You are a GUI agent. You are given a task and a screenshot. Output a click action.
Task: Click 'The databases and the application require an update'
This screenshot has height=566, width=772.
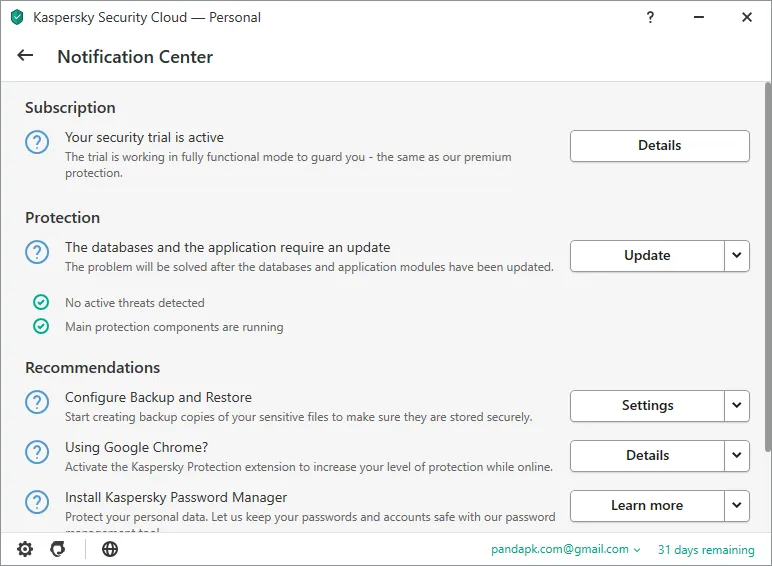(x=227, y=247)
